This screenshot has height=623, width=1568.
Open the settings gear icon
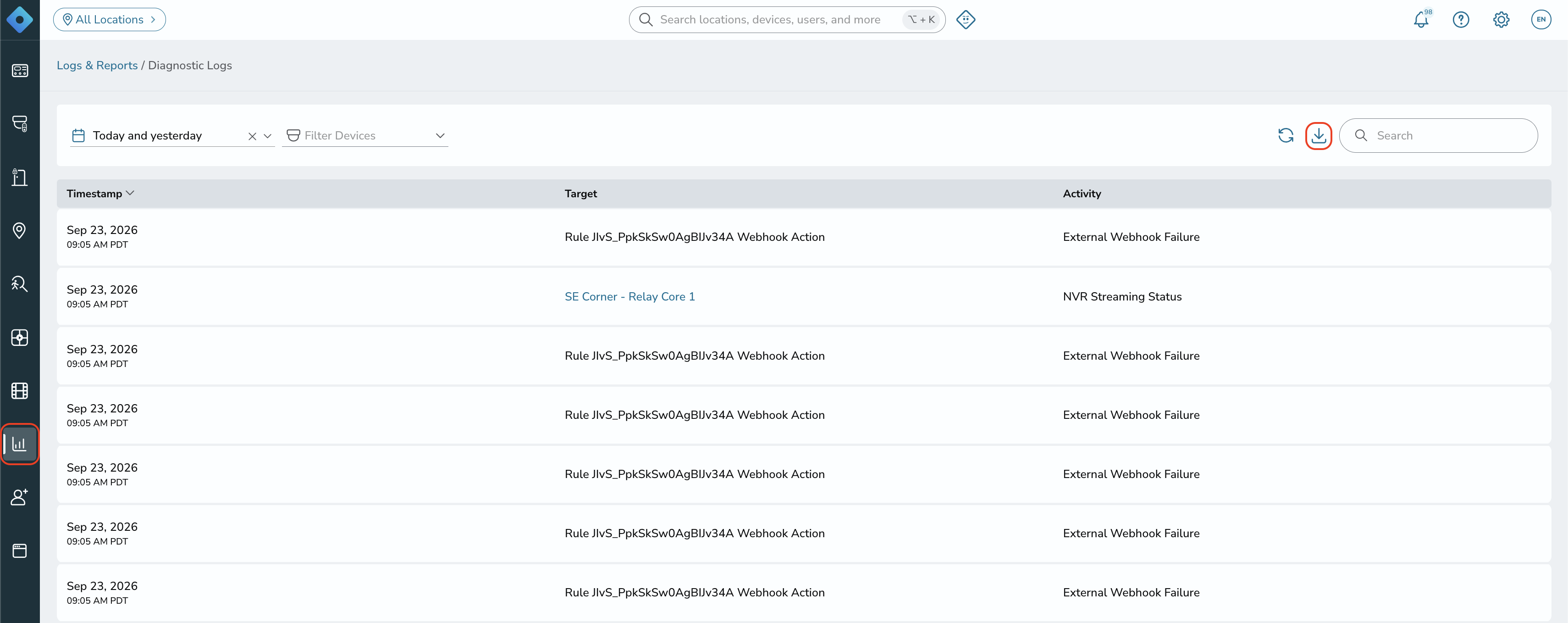[x=1501, y=19]
